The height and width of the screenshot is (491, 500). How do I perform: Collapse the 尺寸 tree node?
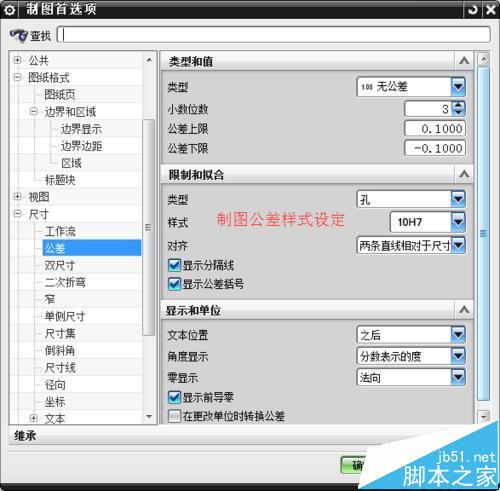click(17, 214)
